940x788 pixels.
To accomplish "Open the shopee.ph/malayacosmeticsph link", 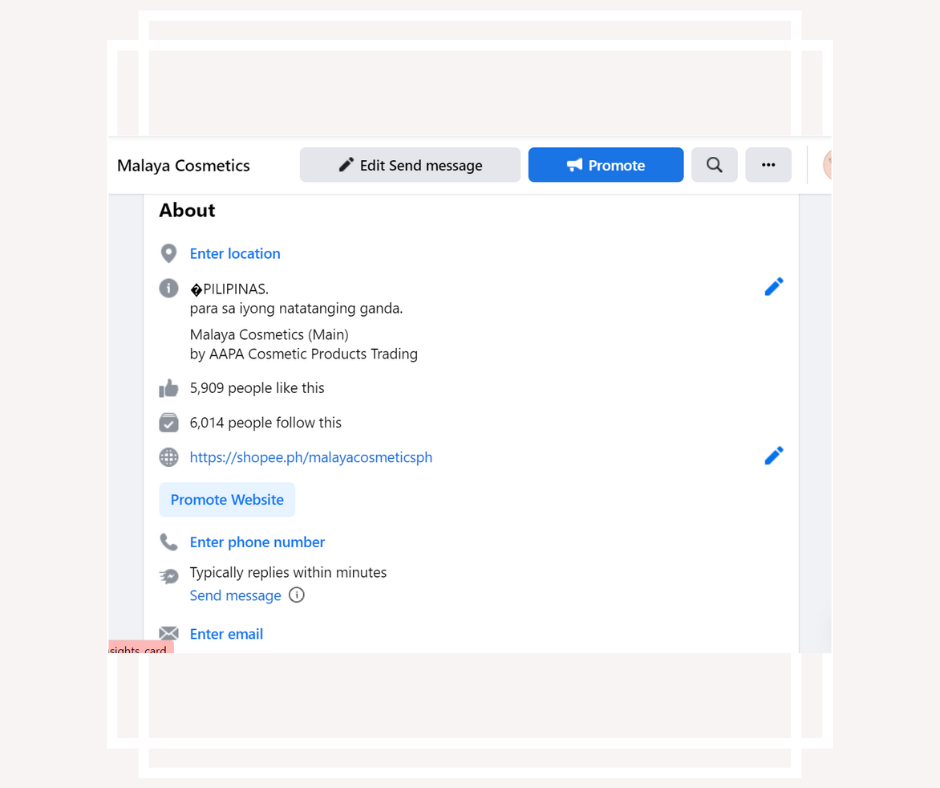I will (311, 457).
